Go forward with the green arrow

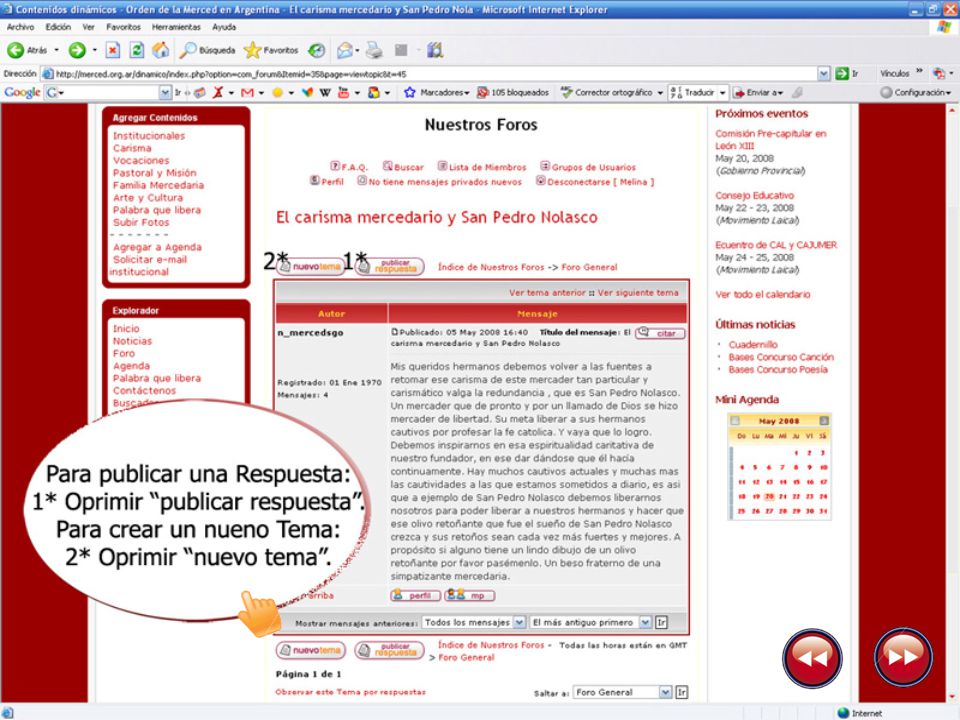click(77, 50)
